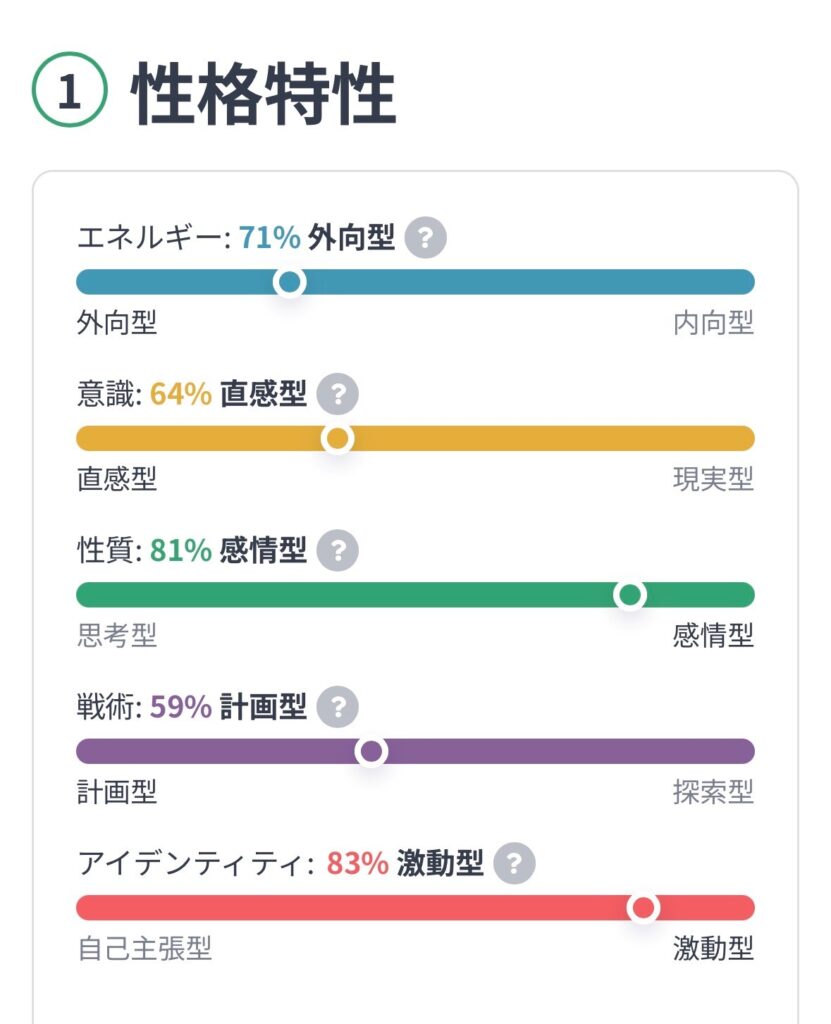Image resolution: width=831 pixels, height=1024 pixels.
Task: Click the yellow 意識 slider handle
Action: click(338, 438)
